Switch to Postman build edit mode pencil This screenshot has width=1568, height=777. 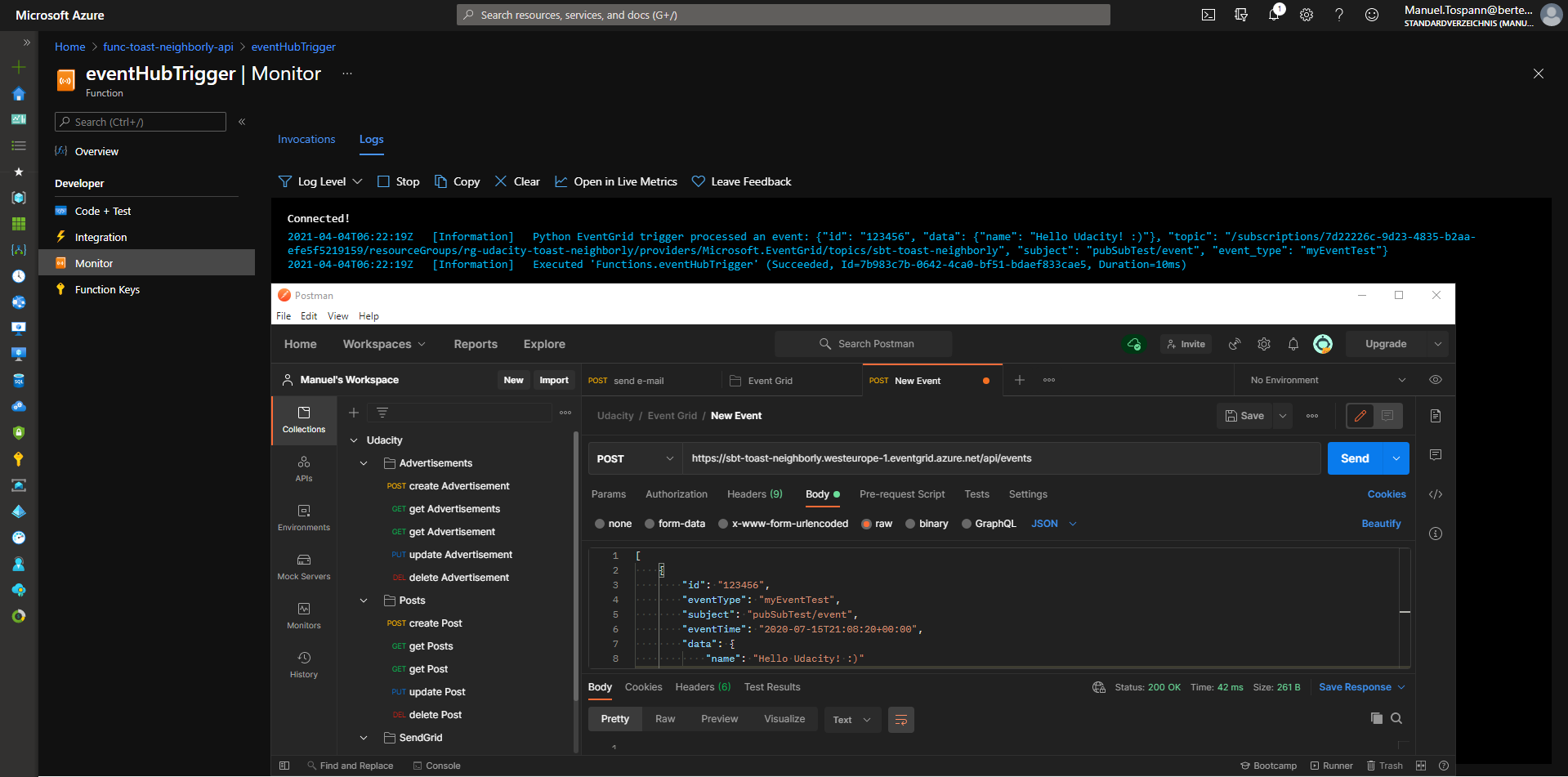1360,416
